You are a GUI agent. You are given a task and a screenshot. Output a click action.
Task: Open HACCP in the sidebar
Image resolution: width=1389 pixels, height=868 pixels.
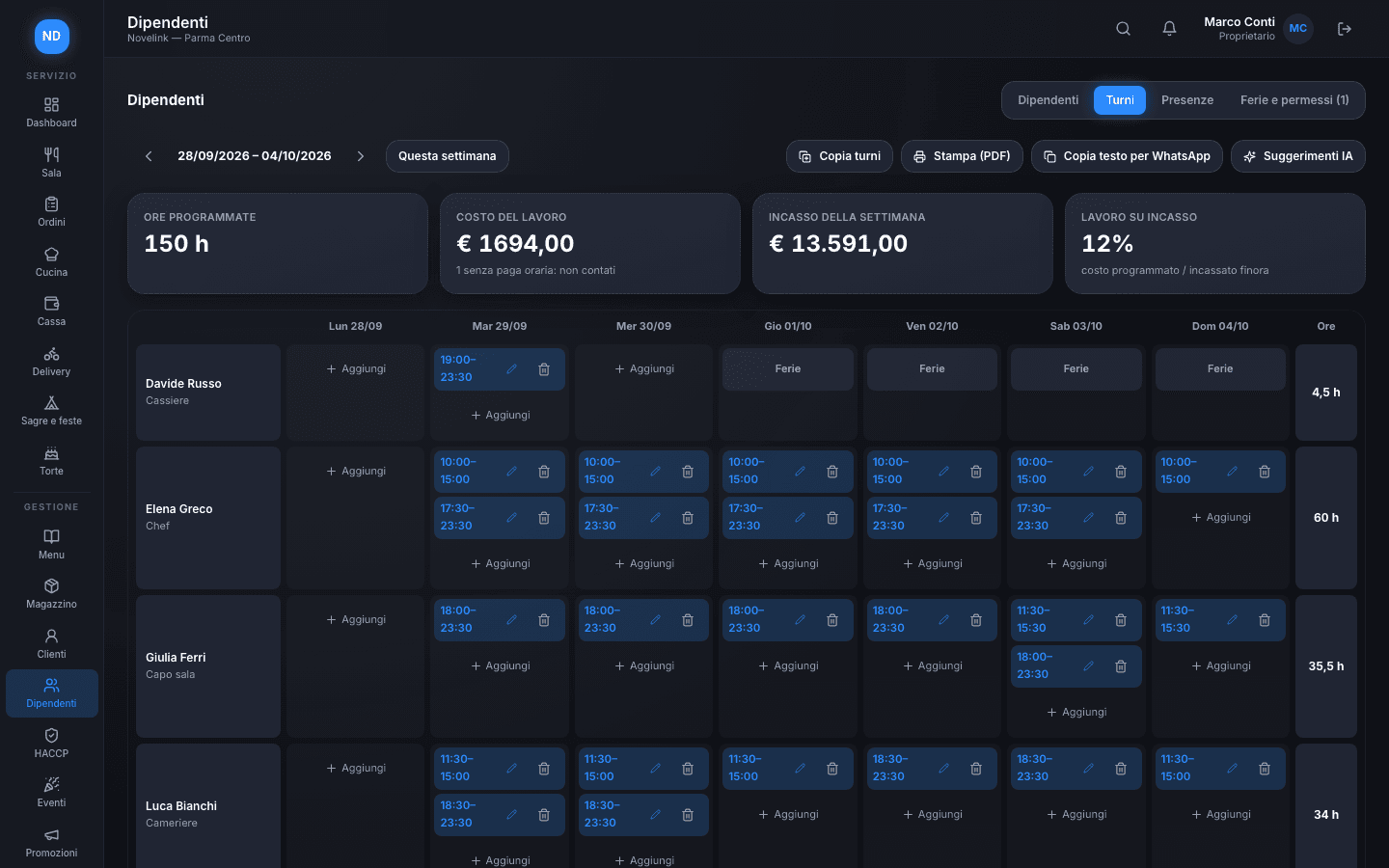[52, 744]
